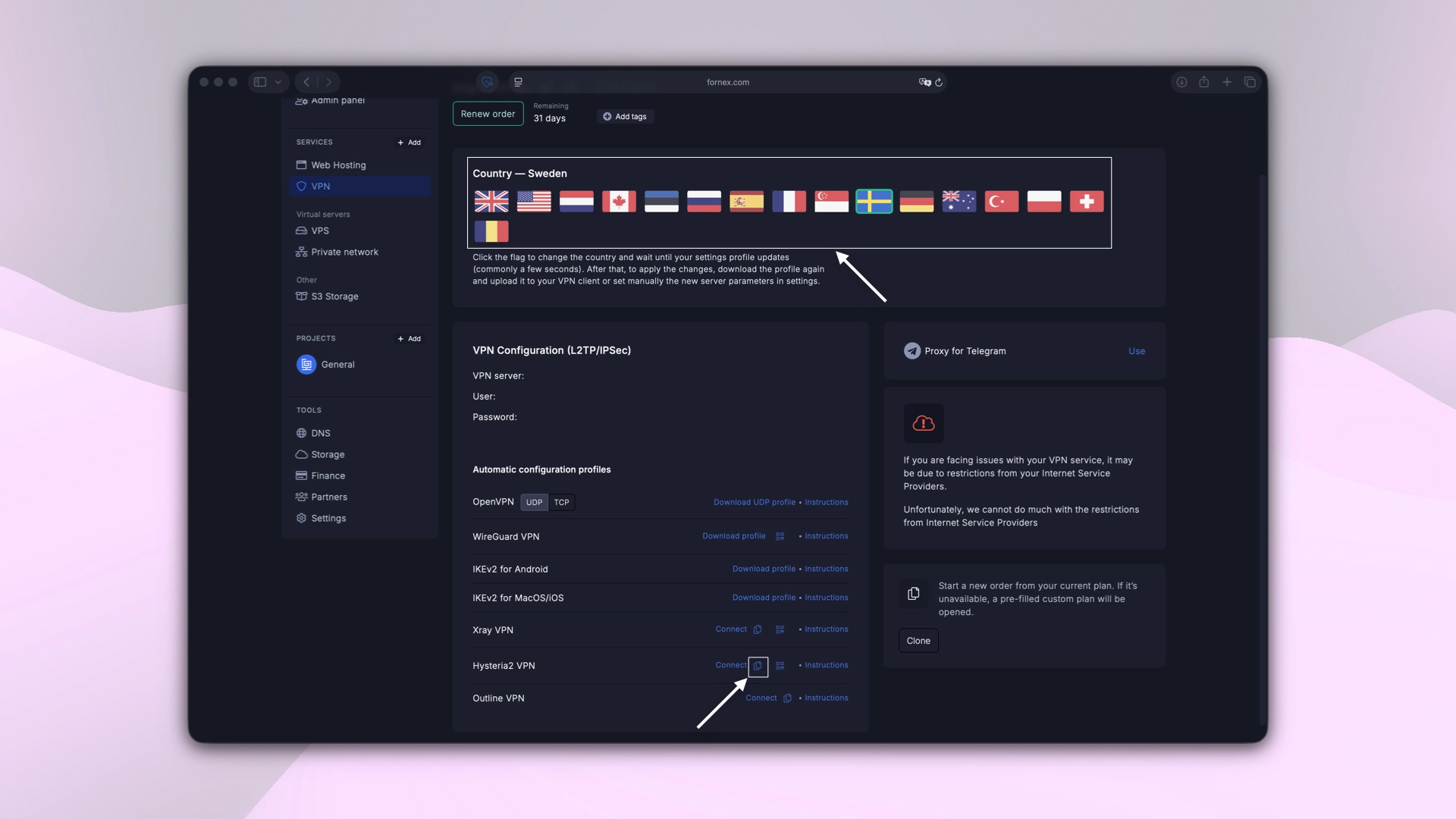
Task: Click the Admin panel icon in sidebar
Action: (x=301, y=100)
